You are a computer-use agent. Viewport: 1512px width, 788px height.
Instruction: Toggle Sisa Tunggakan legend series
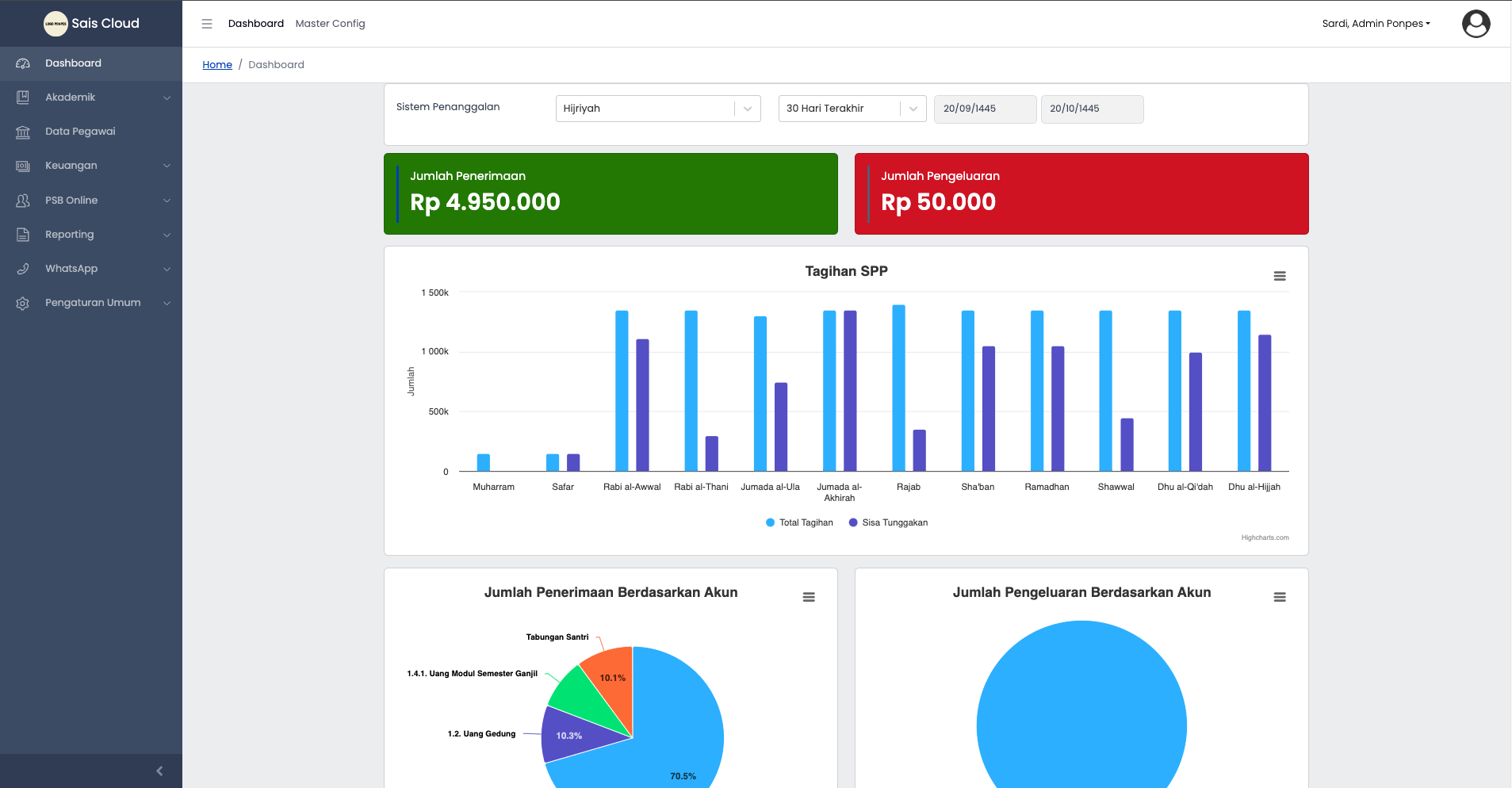click(x=888, y=522)
